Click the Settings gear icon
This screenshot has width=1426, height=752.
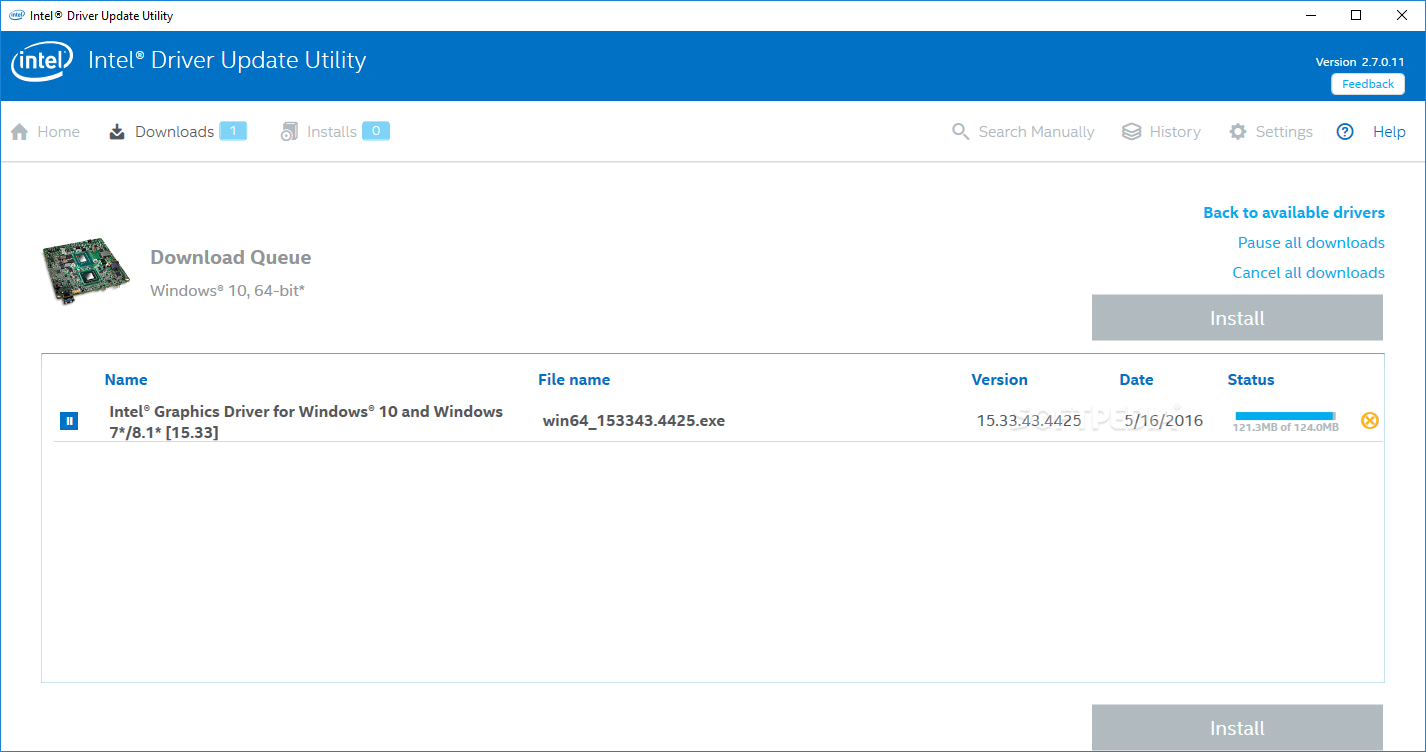click(x=1238, y=132)
